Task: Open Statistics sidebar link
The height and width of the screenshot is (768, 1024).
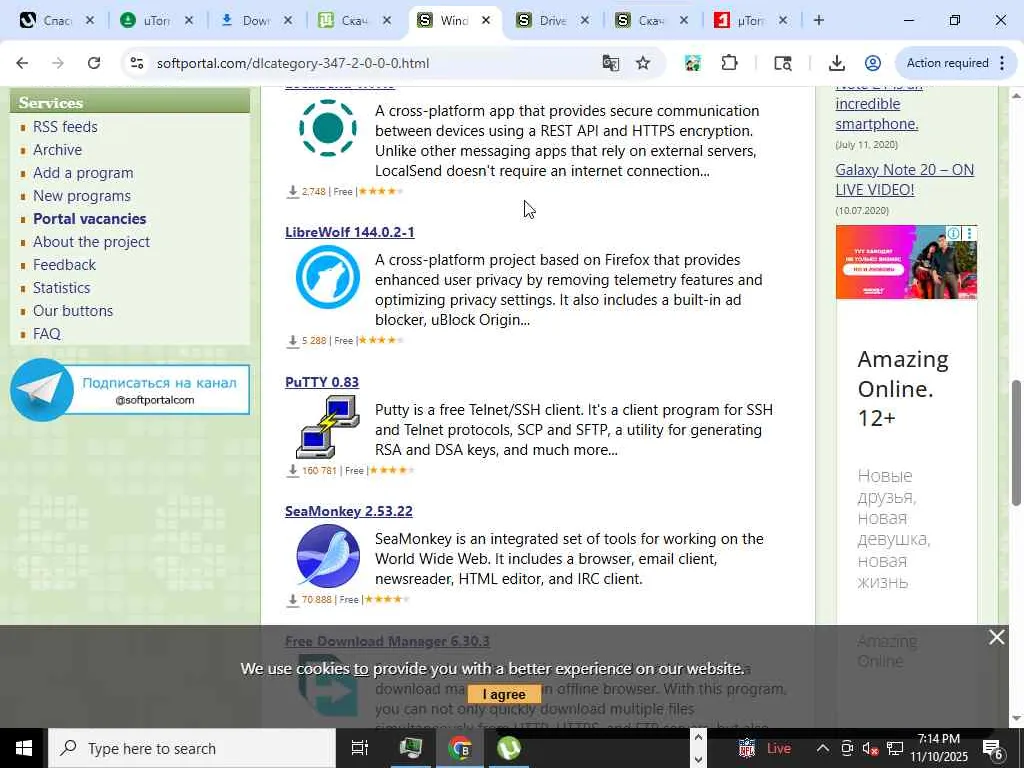Action: click(x=61, y=287)
